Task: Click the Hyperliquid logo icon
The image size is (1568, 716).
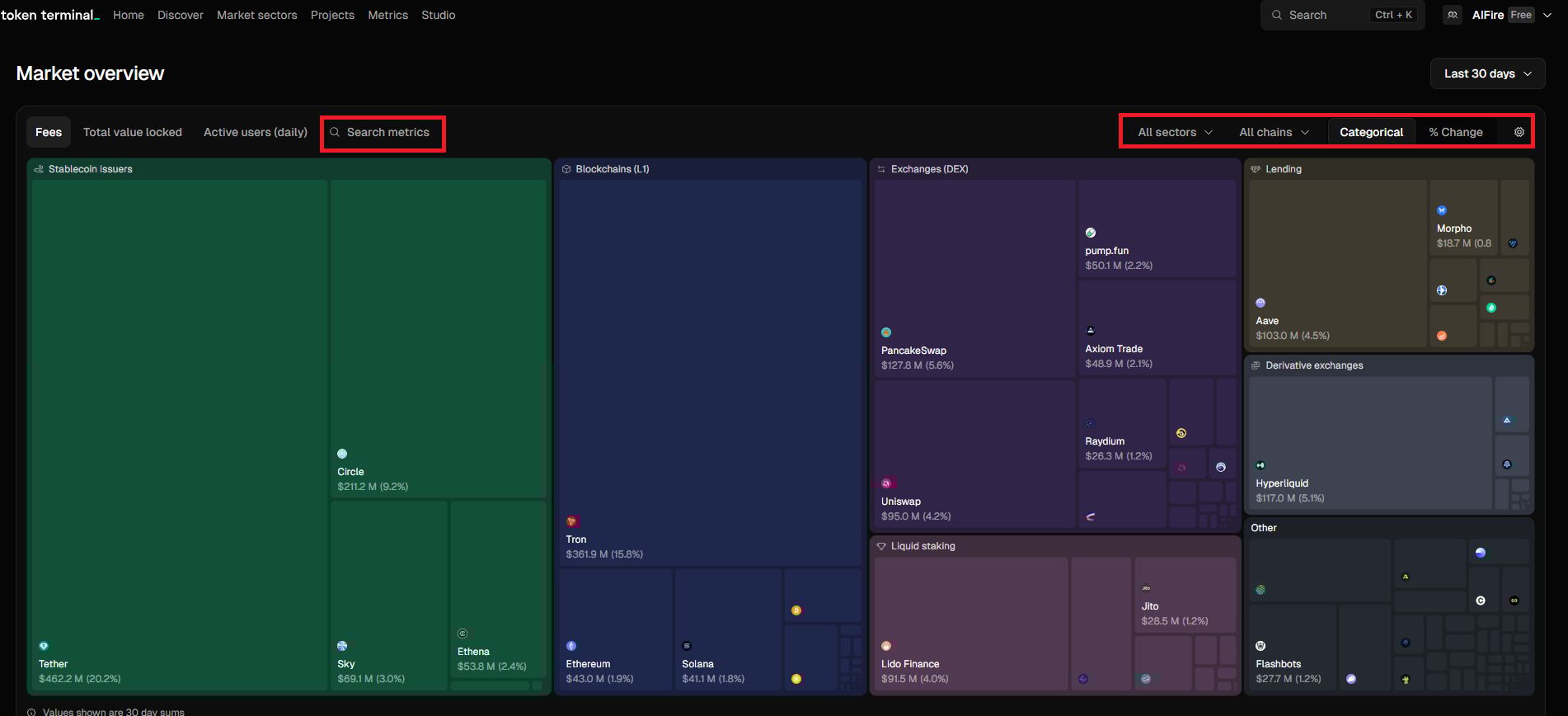Action: (1261, 465)
